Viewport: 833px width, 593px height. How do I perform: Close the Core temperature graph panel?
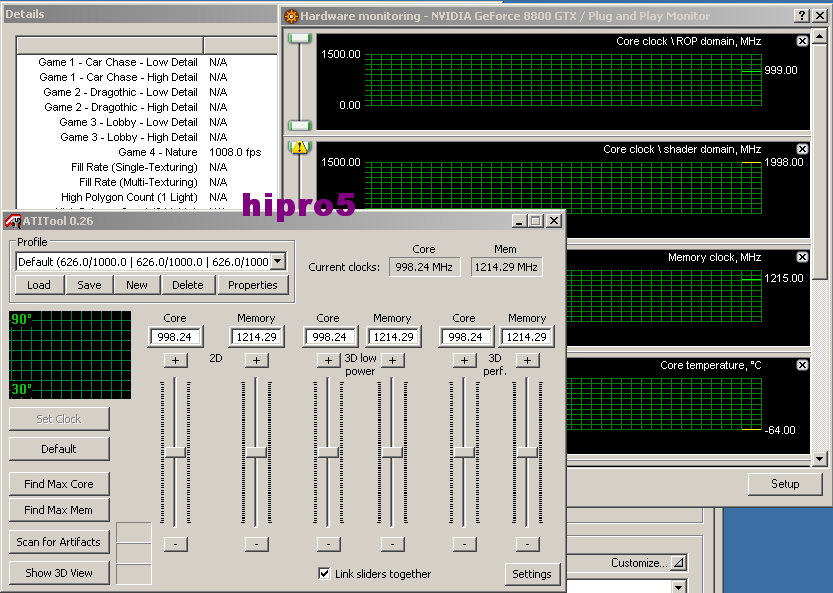tap(802, 365)
